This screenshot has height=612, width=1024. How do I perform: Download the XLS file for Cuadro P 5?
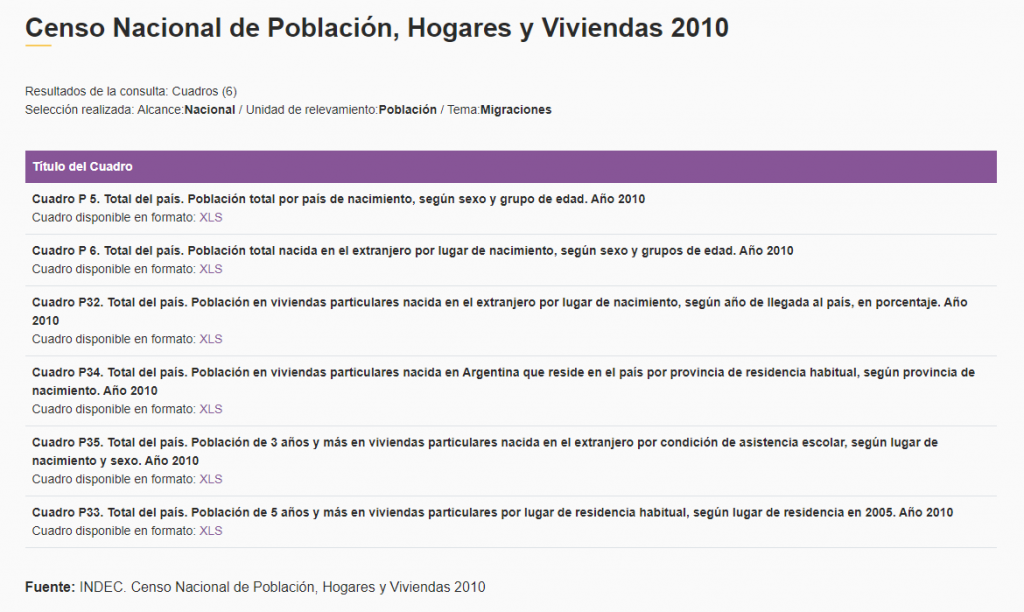click(x=210, y=217)
